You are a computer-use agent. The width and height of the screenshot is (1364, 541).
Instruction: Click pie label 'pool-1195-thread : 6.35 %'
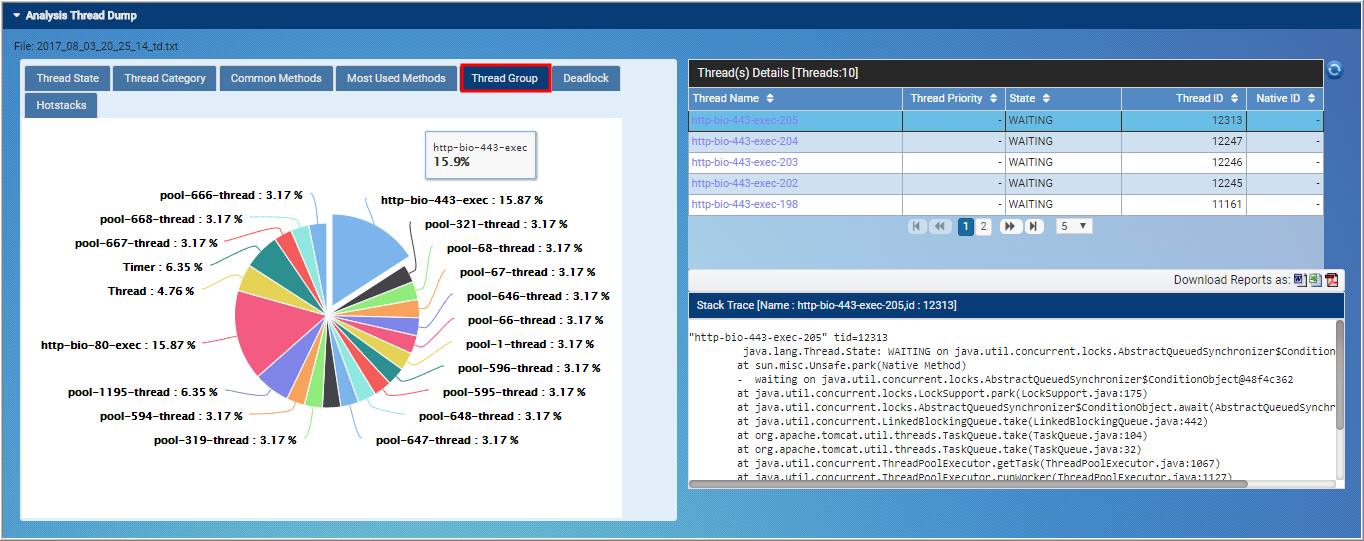click(x=143, y=392)
